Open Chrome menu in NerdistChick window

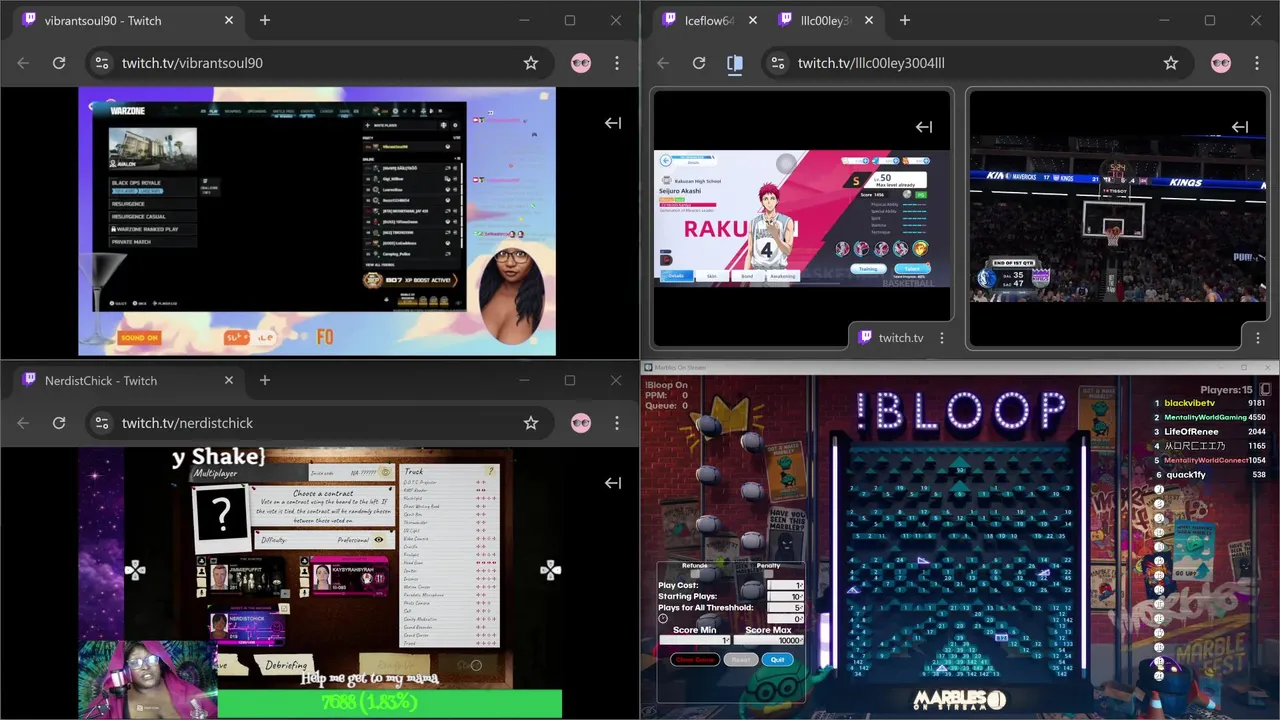pyautogui.click(x=617, y=423)
